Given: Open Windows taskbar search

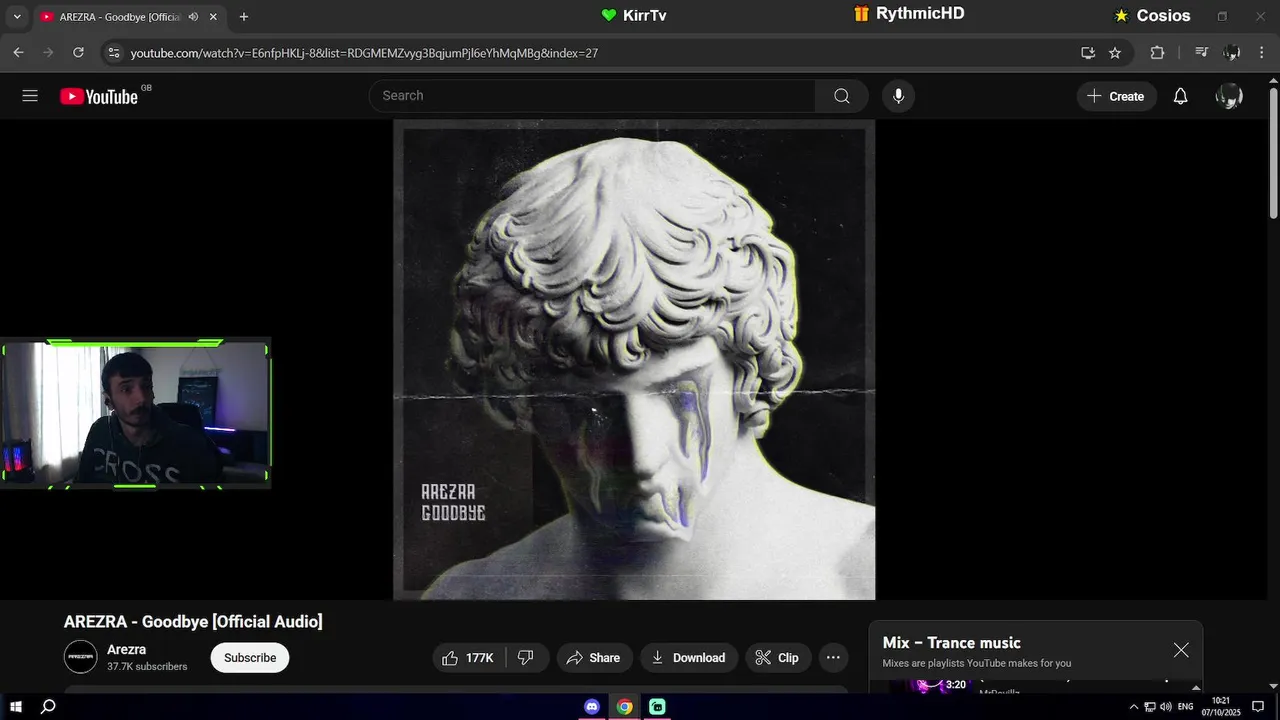Looking at the screenshot, I should click(x=47, y=707).
